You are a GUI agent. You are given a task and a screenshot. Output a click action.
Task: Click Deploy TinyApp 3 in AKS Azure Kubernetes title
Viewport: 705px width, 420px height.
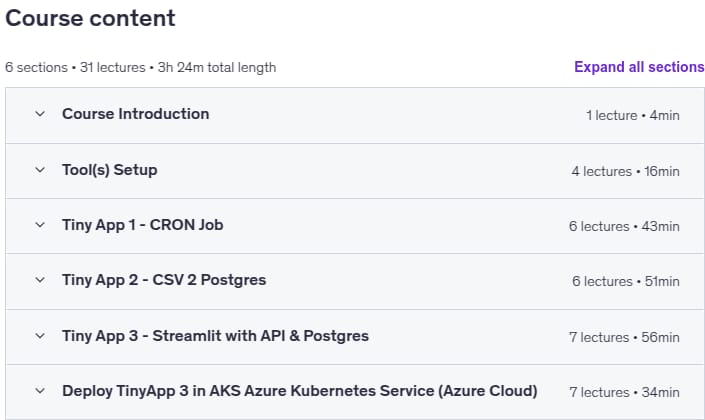[x=300, y=391]
